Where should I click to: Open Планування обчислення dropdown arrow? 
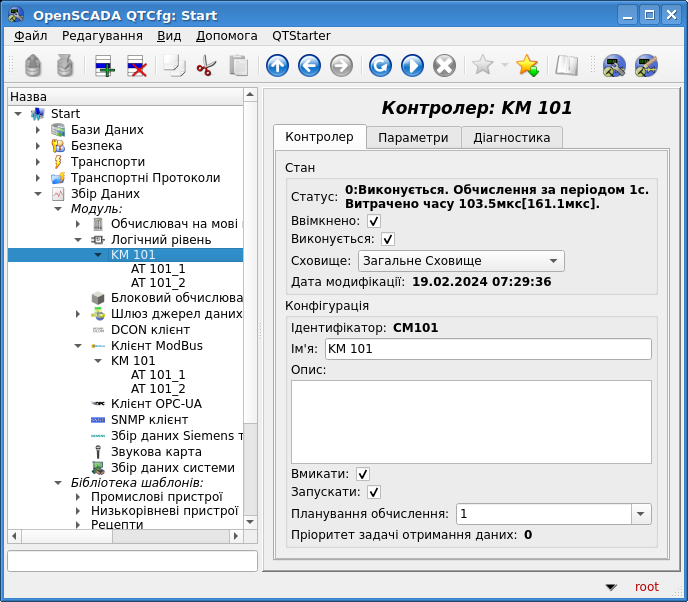point(640,514)
